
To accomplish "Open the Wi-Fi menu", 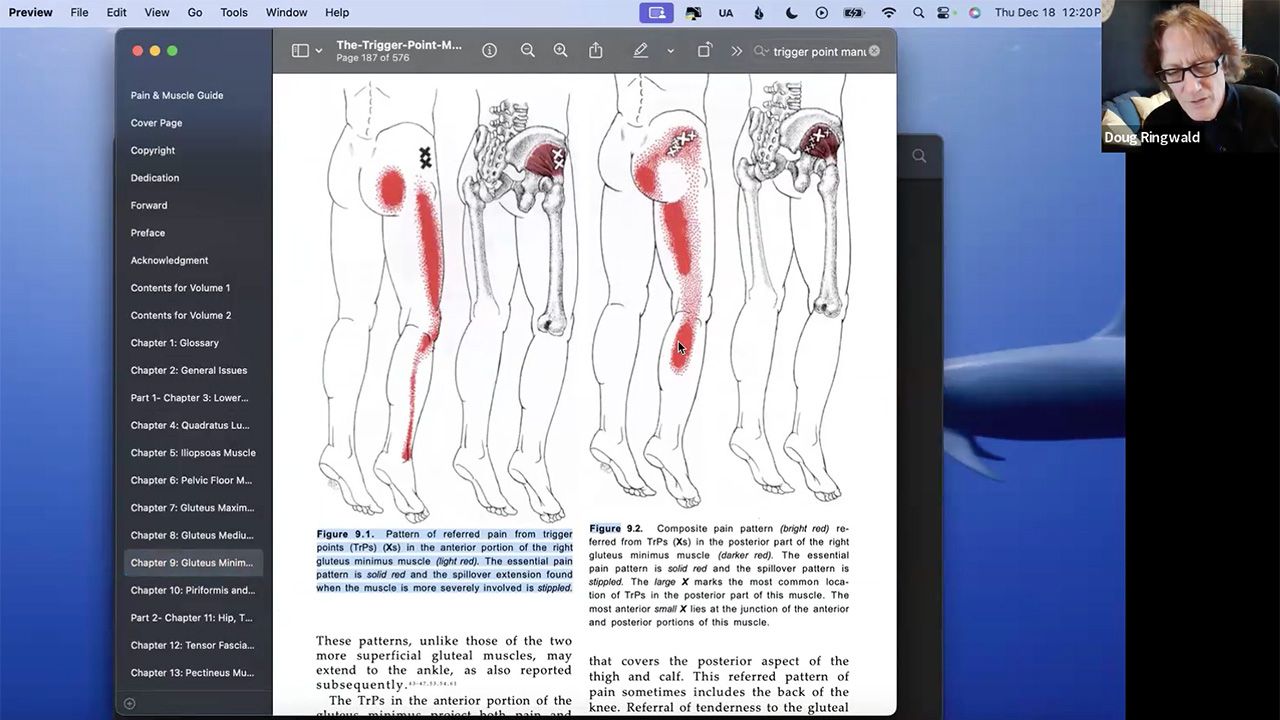I will click(889, 12).
